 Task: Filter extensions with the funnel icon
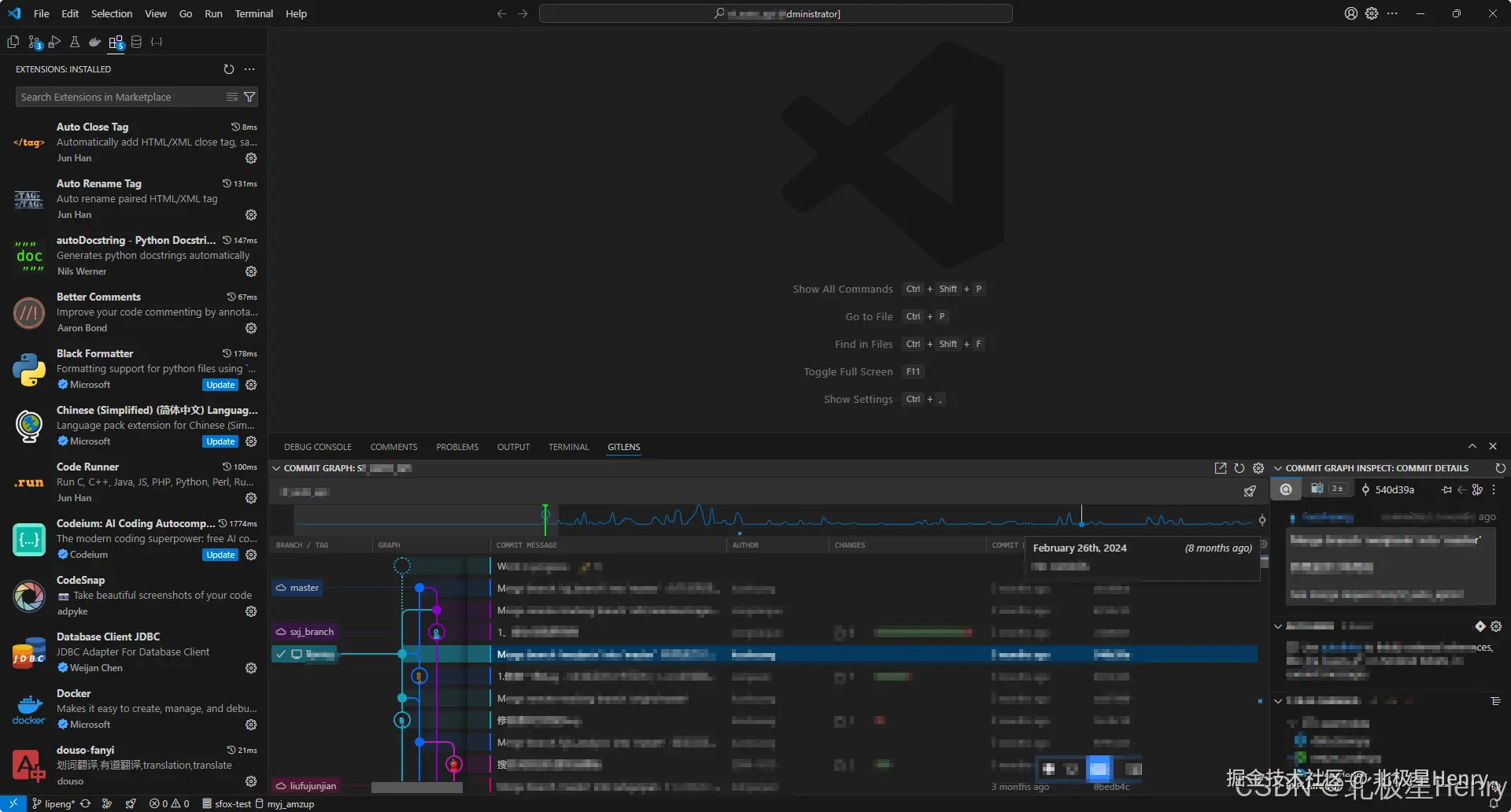pos(249,97)
